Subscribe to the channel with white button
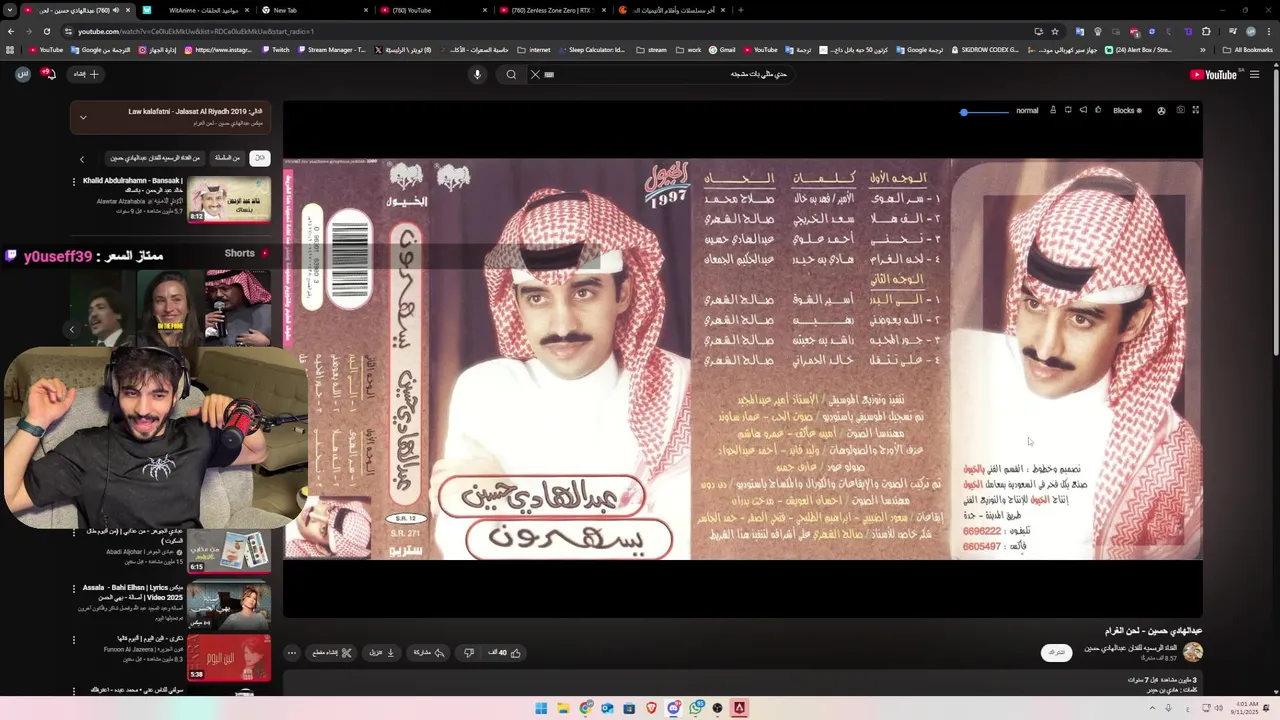The height and width of the screenshot is (720, 1280). (x=1056, y=652)
